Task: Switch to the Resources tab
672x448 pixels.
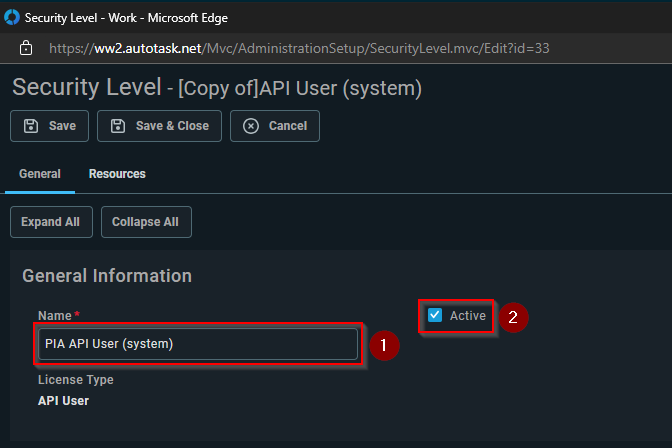Action: [x=117, y=174]
